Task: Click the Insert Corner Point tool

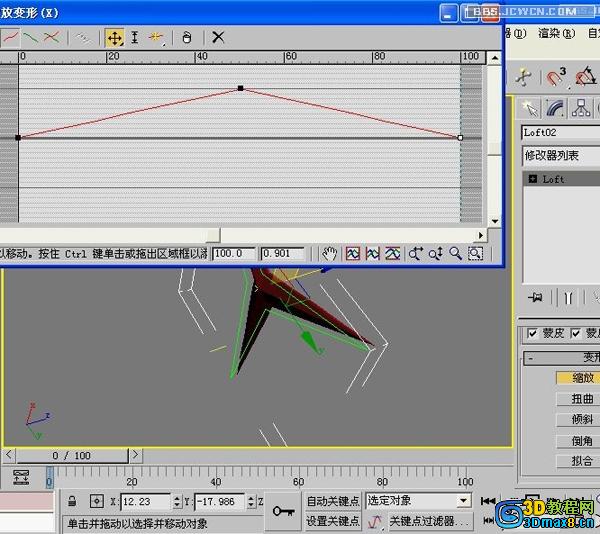Action: [x=156, y=37]
